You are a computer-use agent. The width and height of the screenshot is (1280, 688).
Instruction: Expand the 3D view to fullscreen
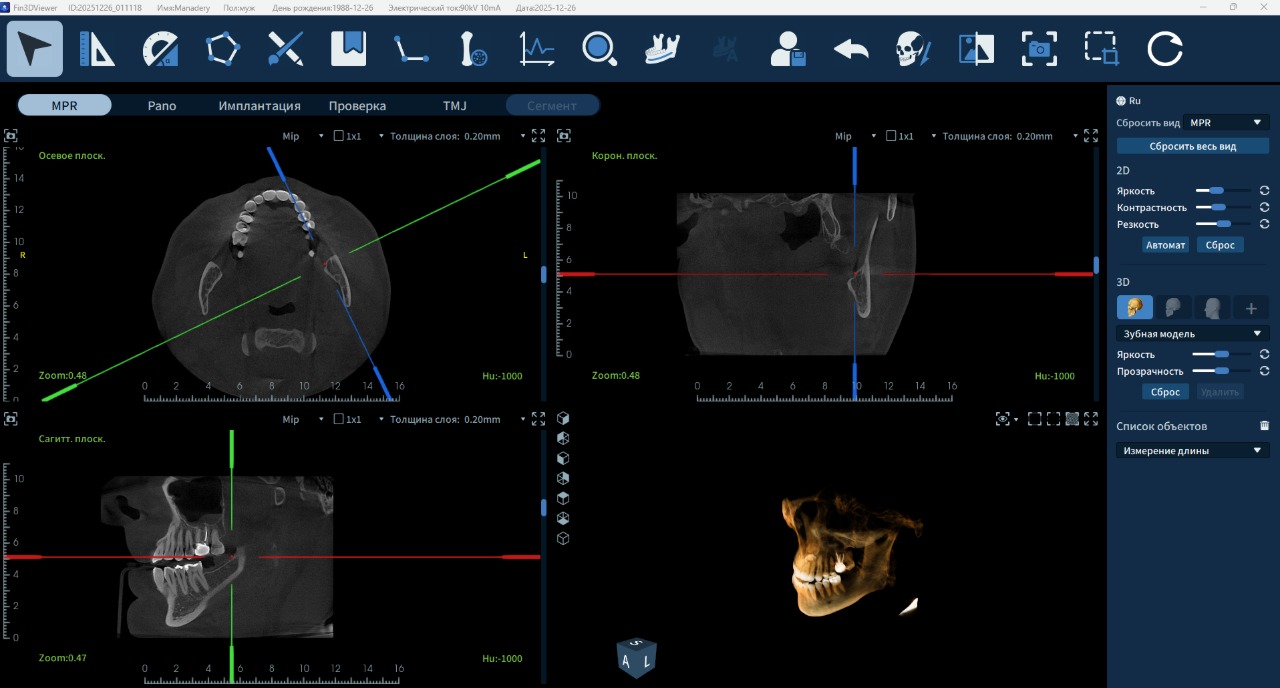coord(1091,419)
